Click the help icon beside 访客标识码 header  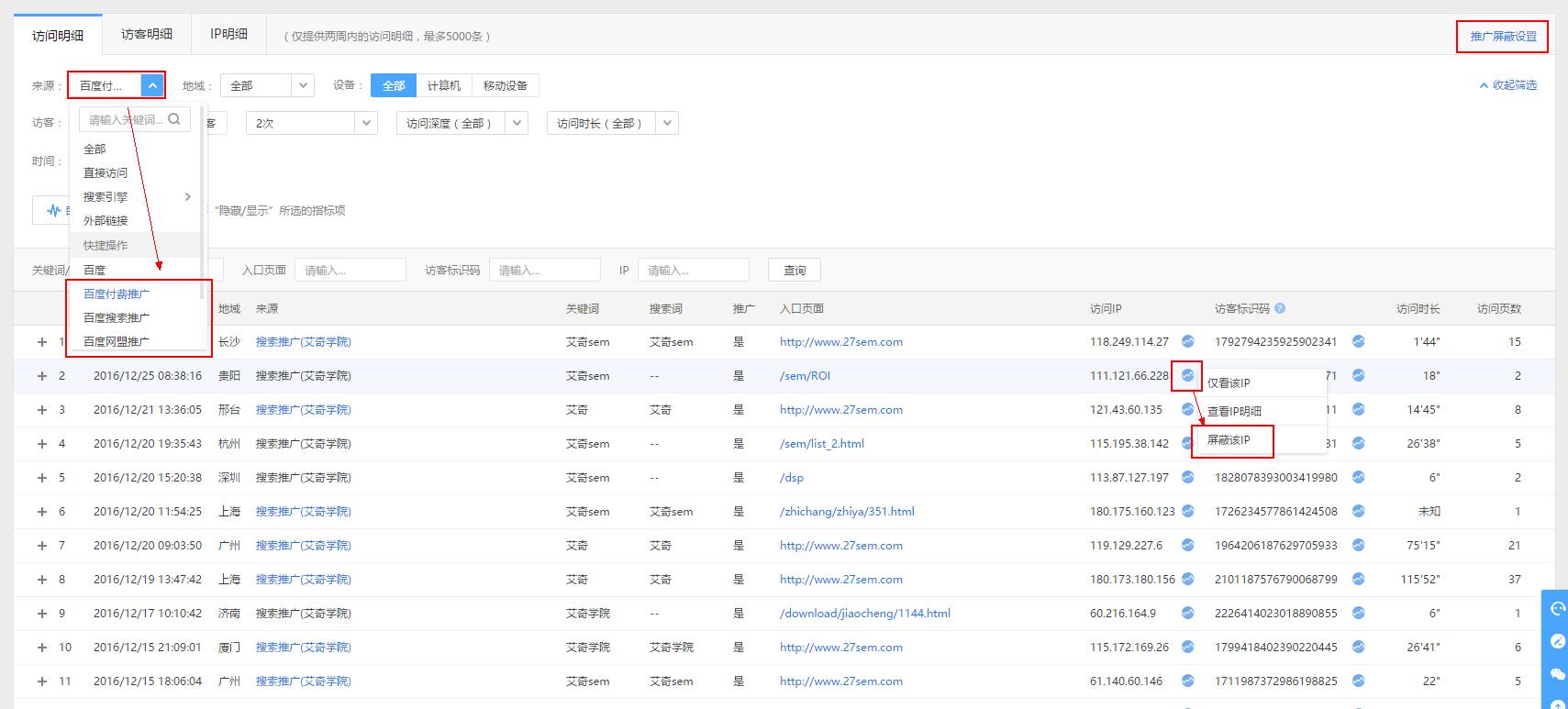[x=1280, y=309]
